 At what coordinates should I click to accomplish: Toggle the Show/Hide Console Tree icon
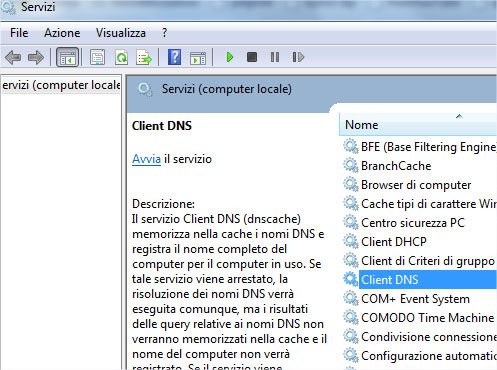(68, 57)
